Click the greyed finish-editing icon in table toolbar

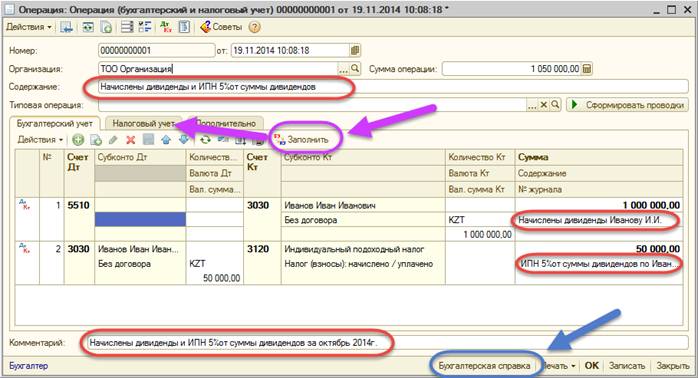(x=148, y=139)
